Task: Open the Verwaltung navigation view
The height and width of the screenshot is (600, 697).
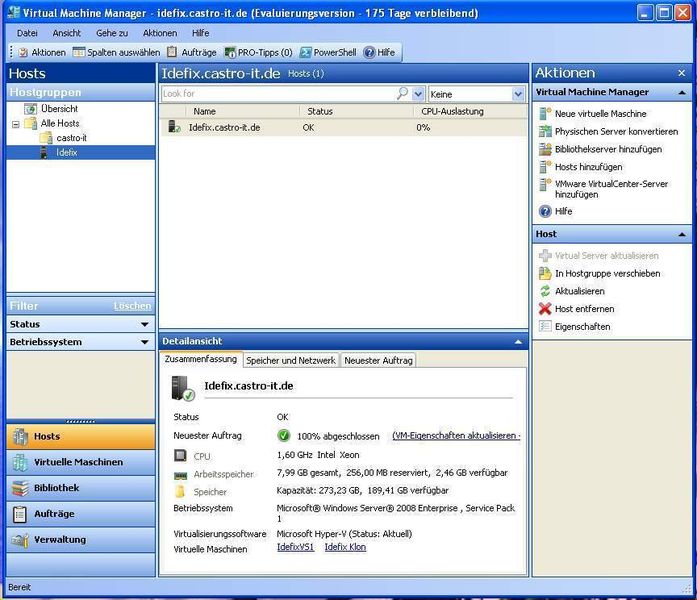Action: point(80,540)
